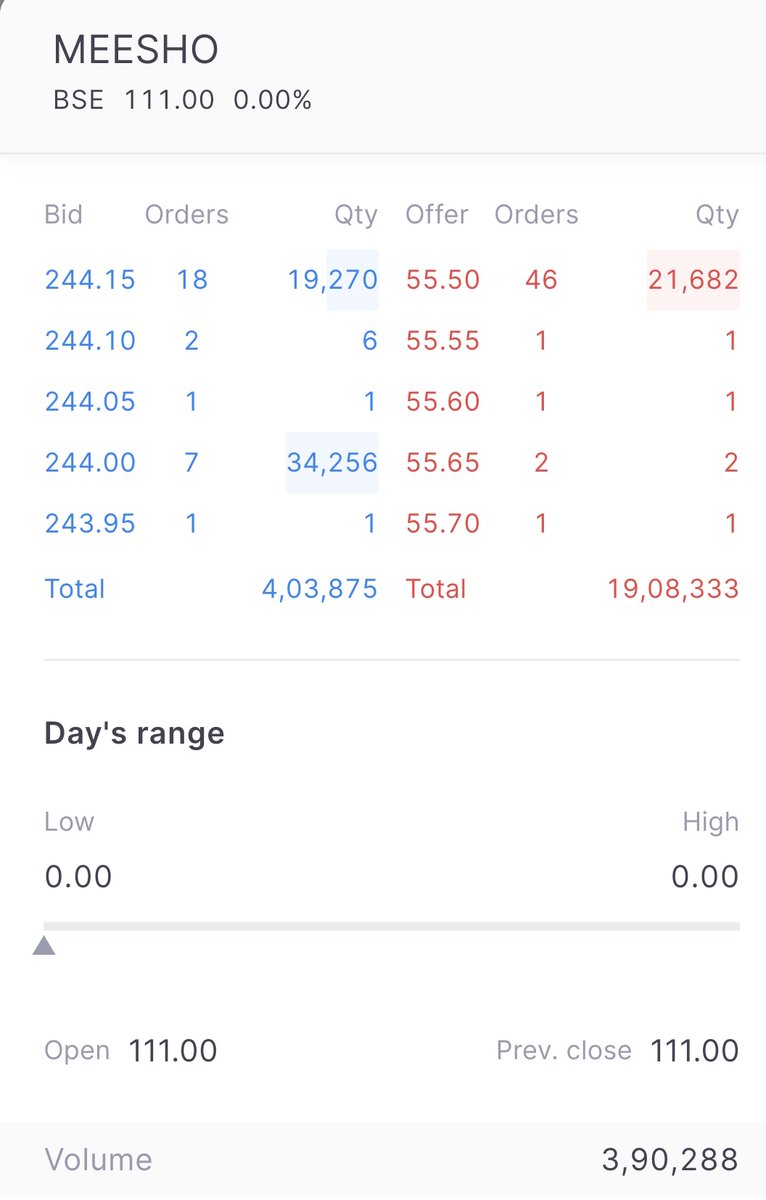Tap the Open value 111.00
Image resolution: width=766 pixels, height=1200 pixels.
(x=173, y=1051)
